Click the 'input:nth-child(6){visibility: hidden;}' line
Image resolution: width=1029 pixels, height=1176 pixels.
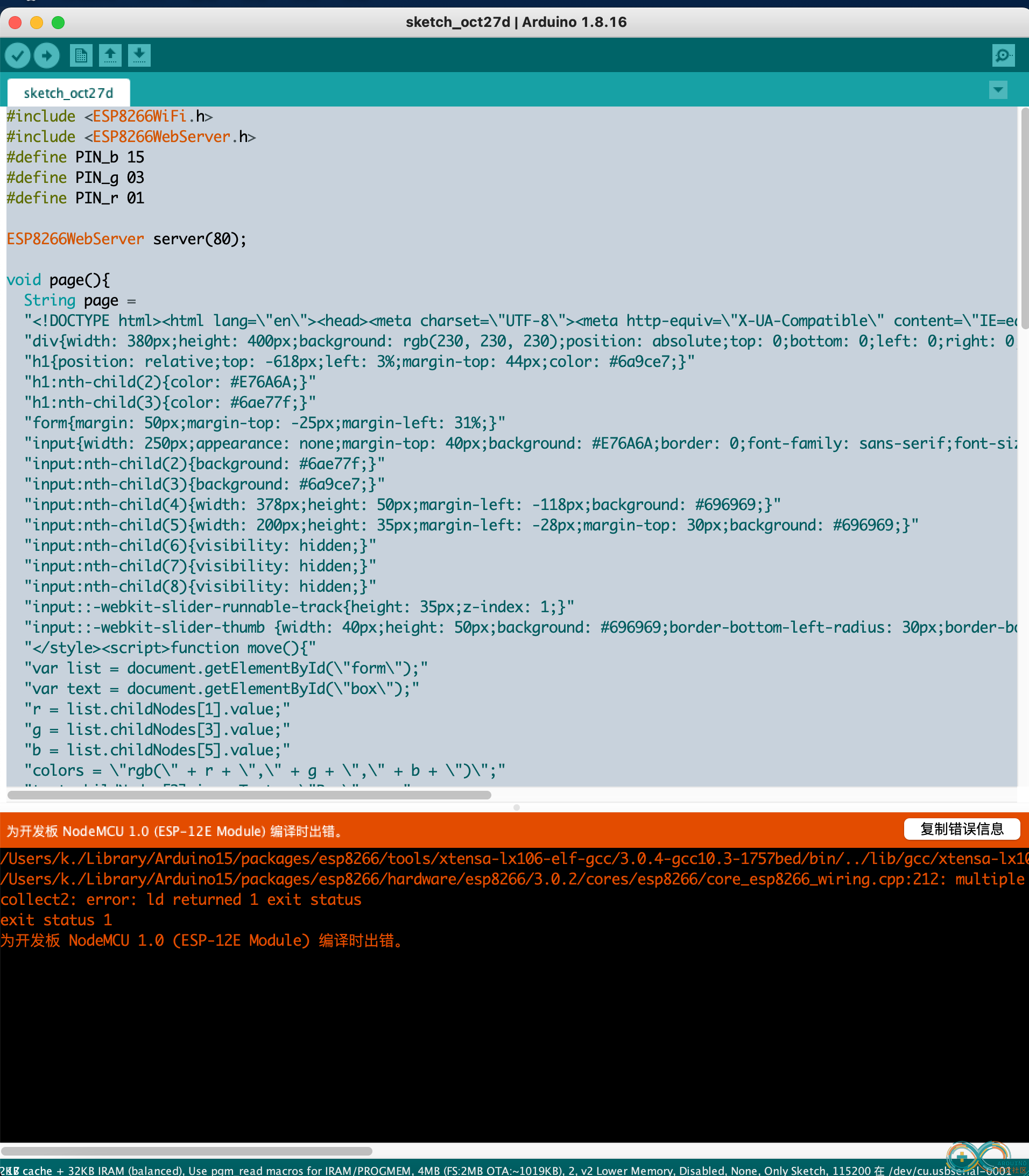(200, 546)
